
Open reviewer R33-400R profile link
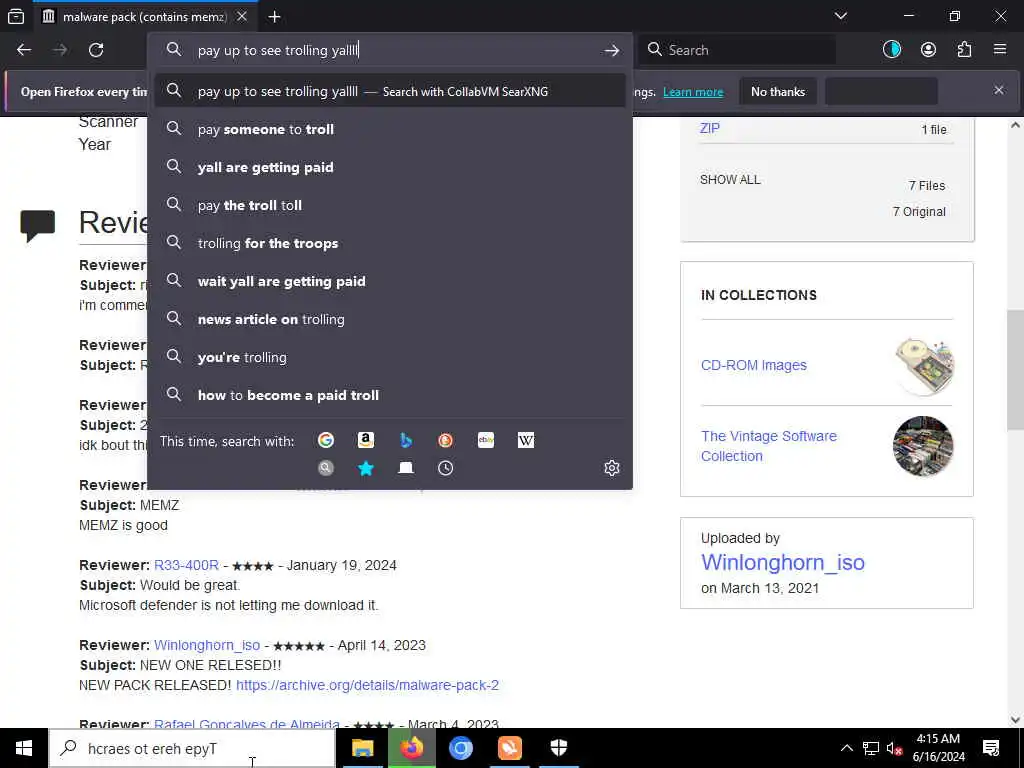(x=186, y=565)
